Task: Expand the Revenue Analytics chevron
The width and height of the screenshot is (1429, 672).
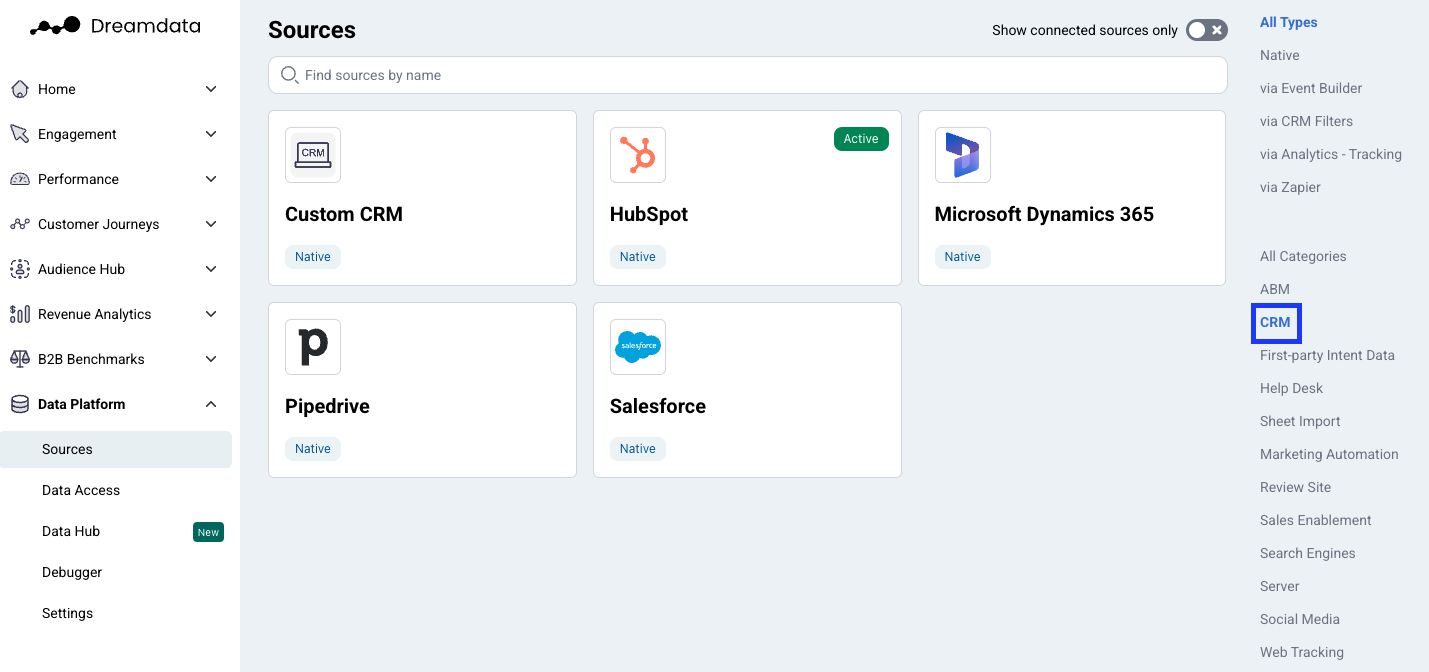Action: (x=211, y=314)
